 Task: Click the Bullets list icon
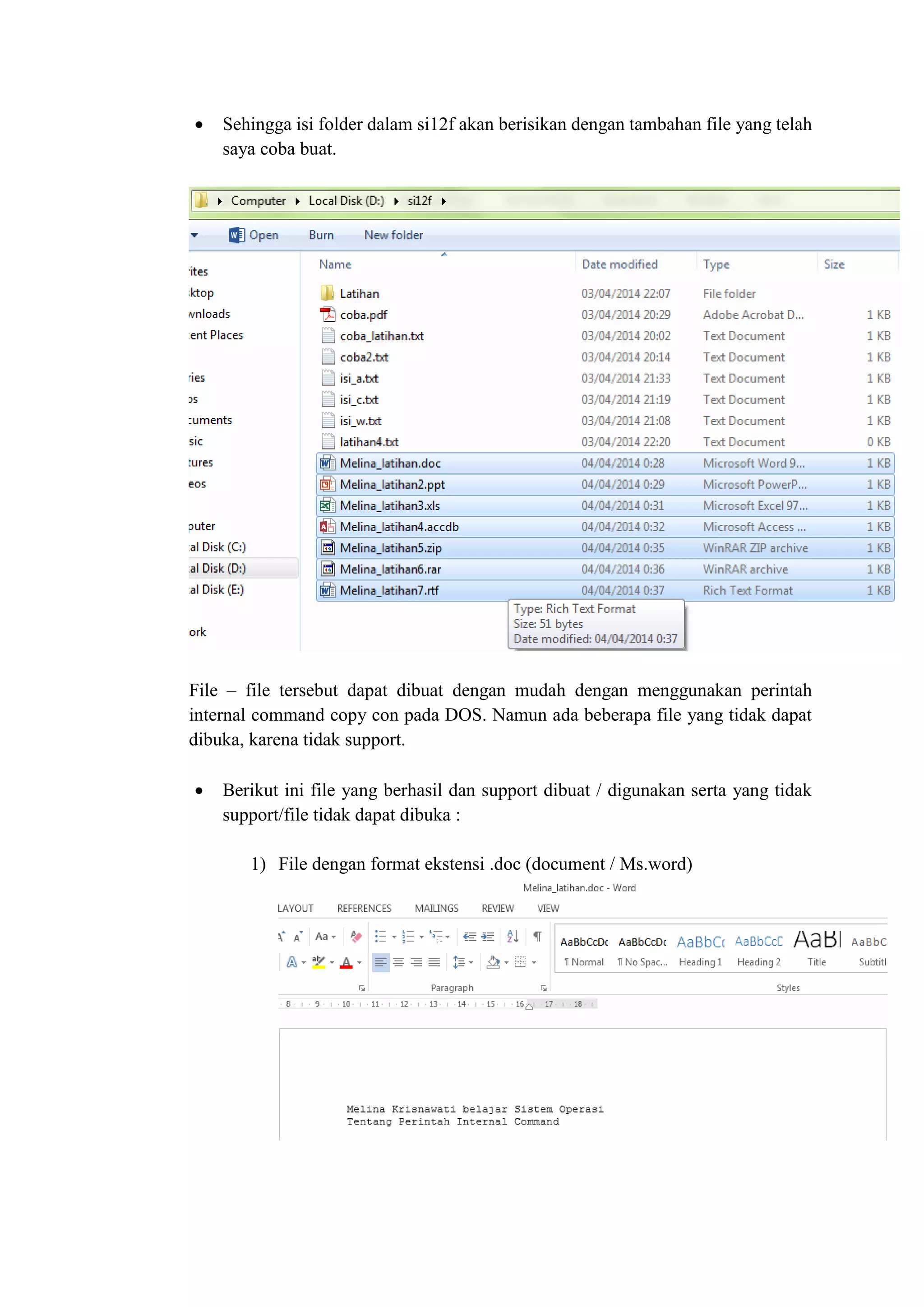click(381, 936)
